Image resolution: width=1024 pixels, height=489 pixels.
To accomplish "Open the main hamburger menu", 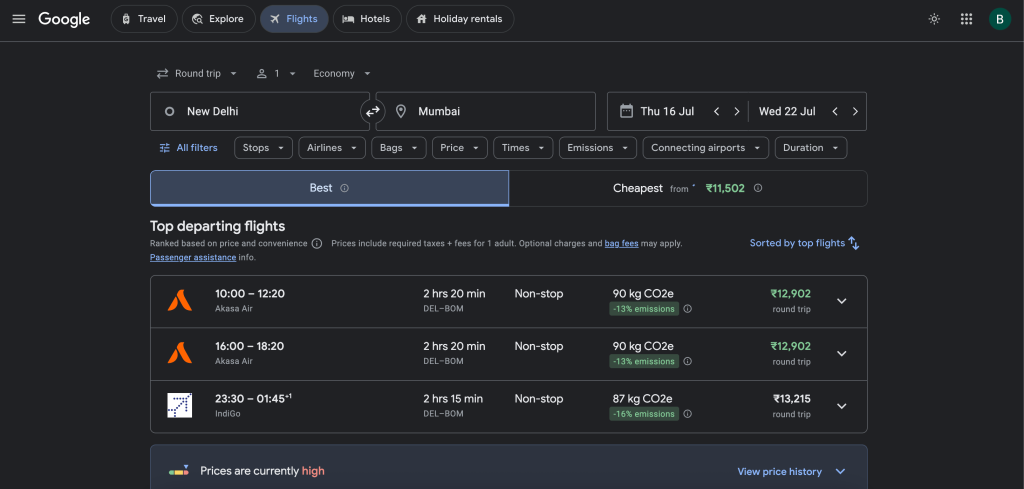I will coord(18,19).
